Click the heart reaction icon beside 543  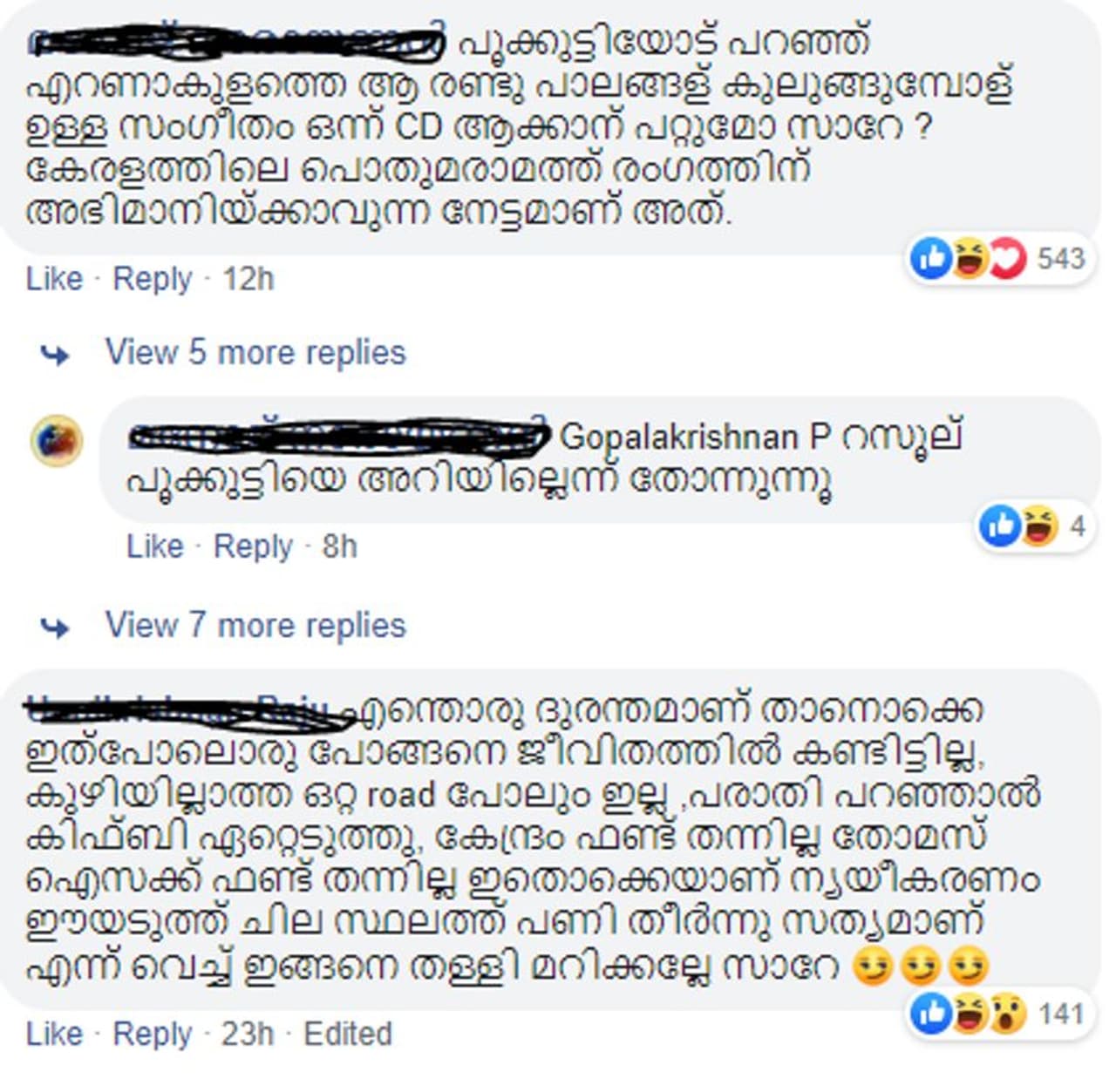[1008, 259]
